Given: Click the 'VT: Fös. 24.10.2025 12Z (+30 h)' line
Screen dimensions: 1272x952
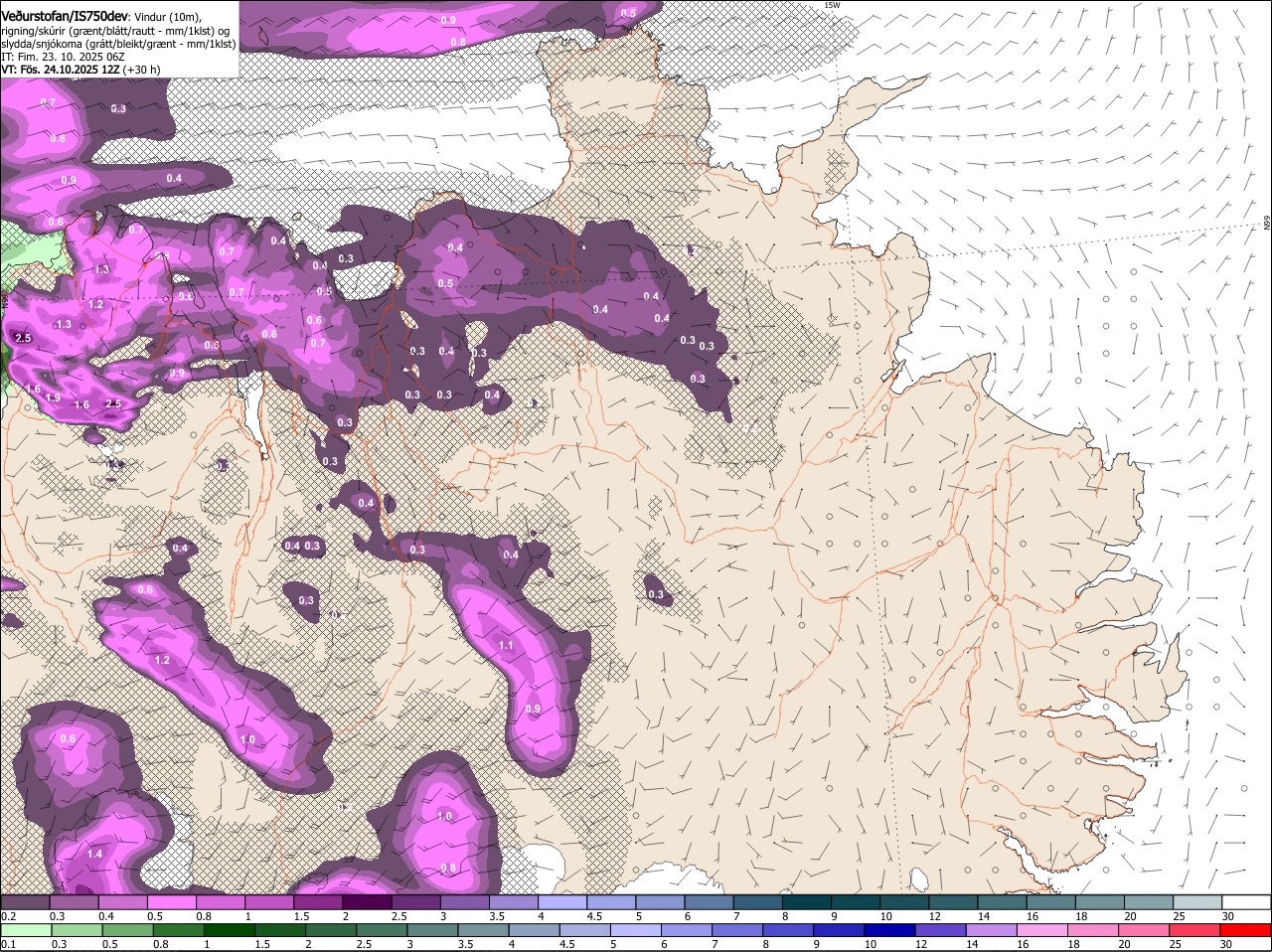Looking at the screenshot, I should click(x=80, y=70).
